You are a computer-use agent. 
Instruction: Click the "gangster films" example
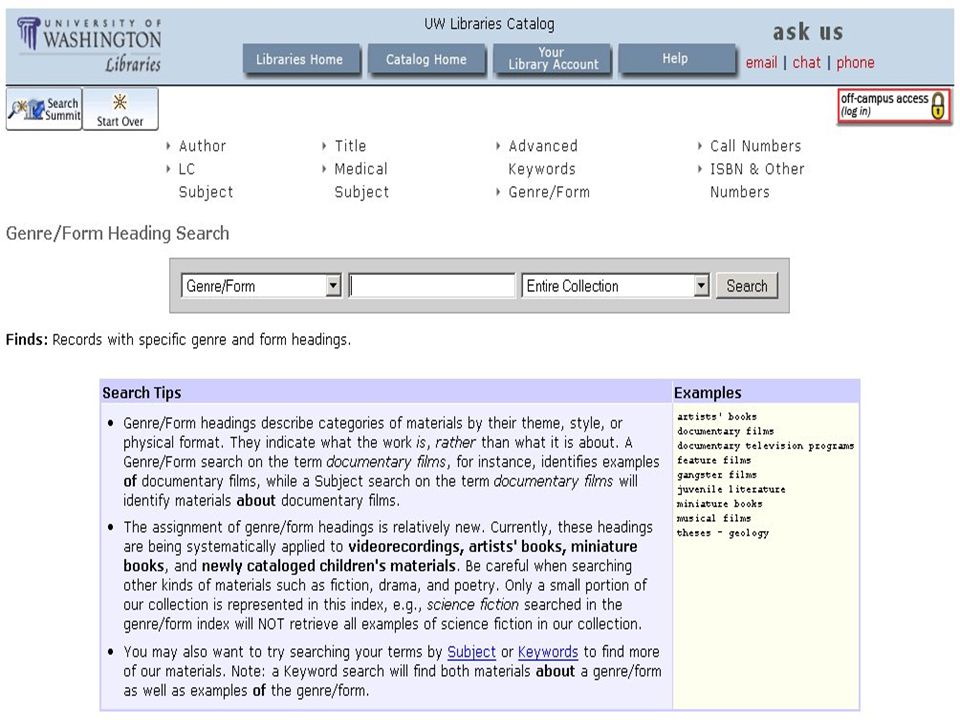tap(717, 474)
